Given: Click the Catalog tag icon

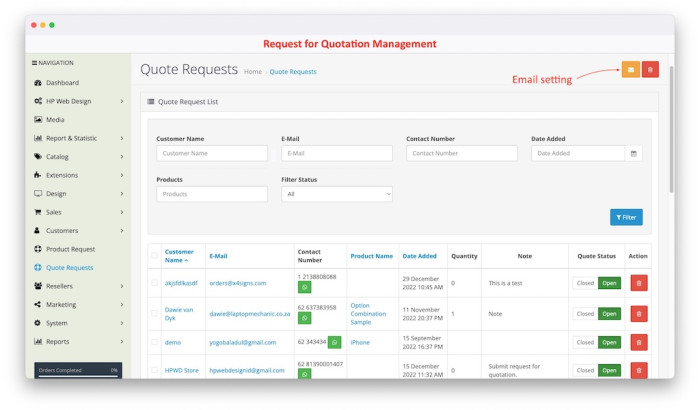Looking at the screenshot, I should tap(38, 156).
